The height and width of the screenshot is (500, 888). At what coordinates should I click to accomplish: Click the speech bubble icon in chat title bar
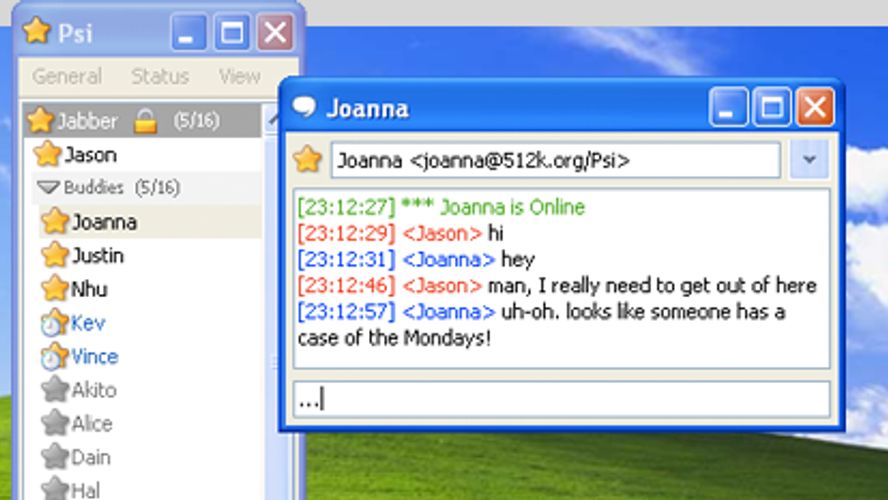(x=304, y=108)
